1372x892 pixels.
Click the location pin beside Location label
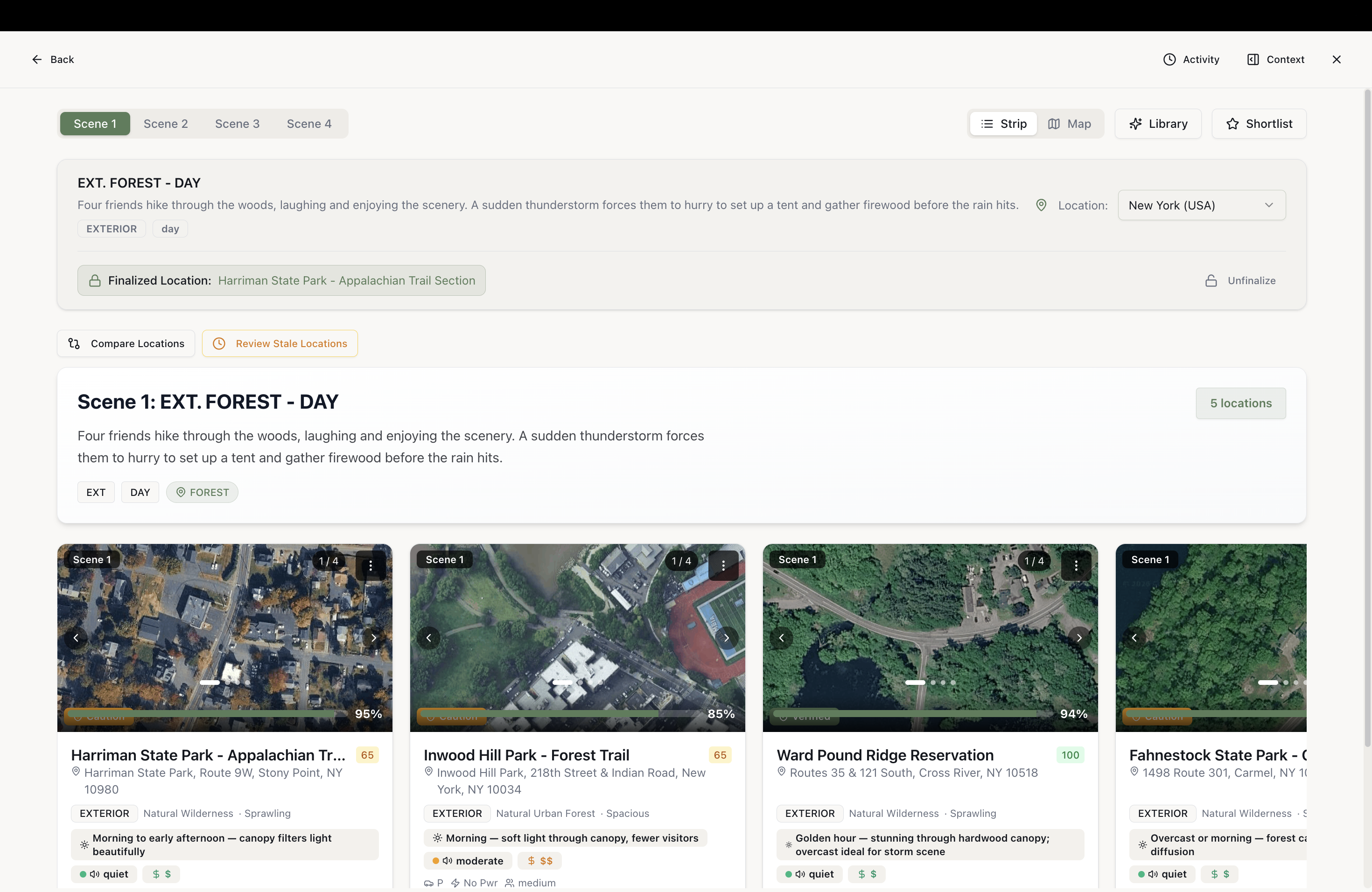[x=1041, y=205]
